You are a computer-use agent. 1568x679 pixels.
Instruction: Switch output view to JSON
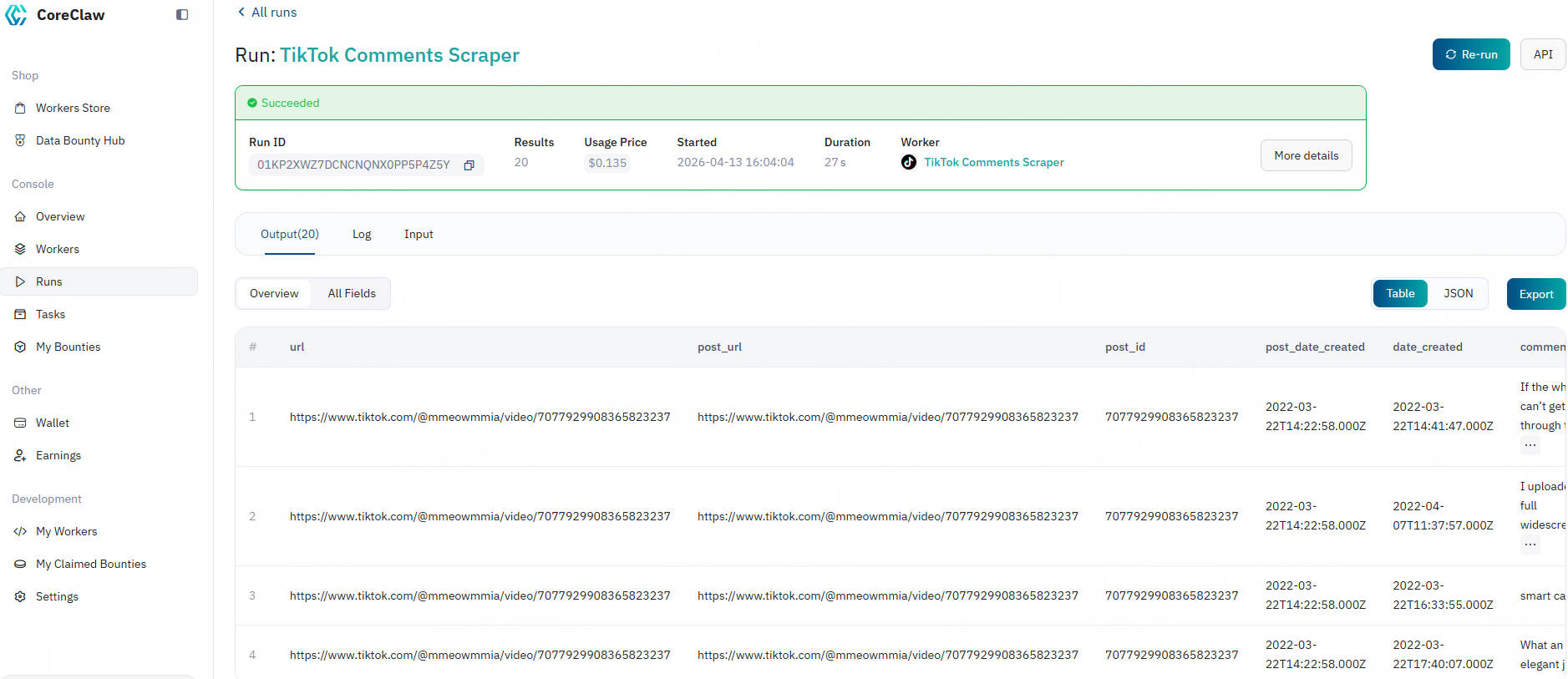pyautogui.click(x=1458, y=293)
